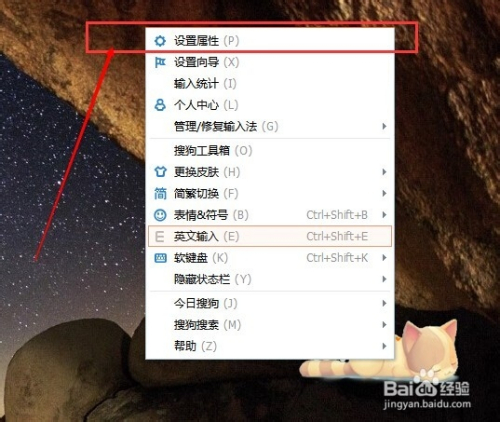Expand the 帮助 submenu arrow
The width and height of the screenshot is (500, 422).
(x=384, y=346)
